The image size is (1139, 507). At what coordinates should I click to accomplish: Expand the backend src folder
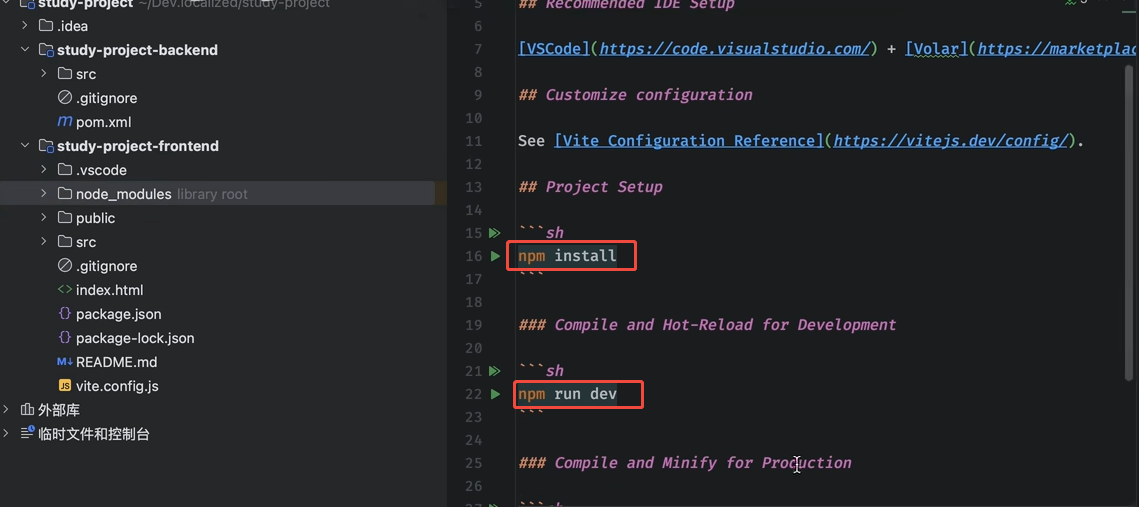(44, 74)
